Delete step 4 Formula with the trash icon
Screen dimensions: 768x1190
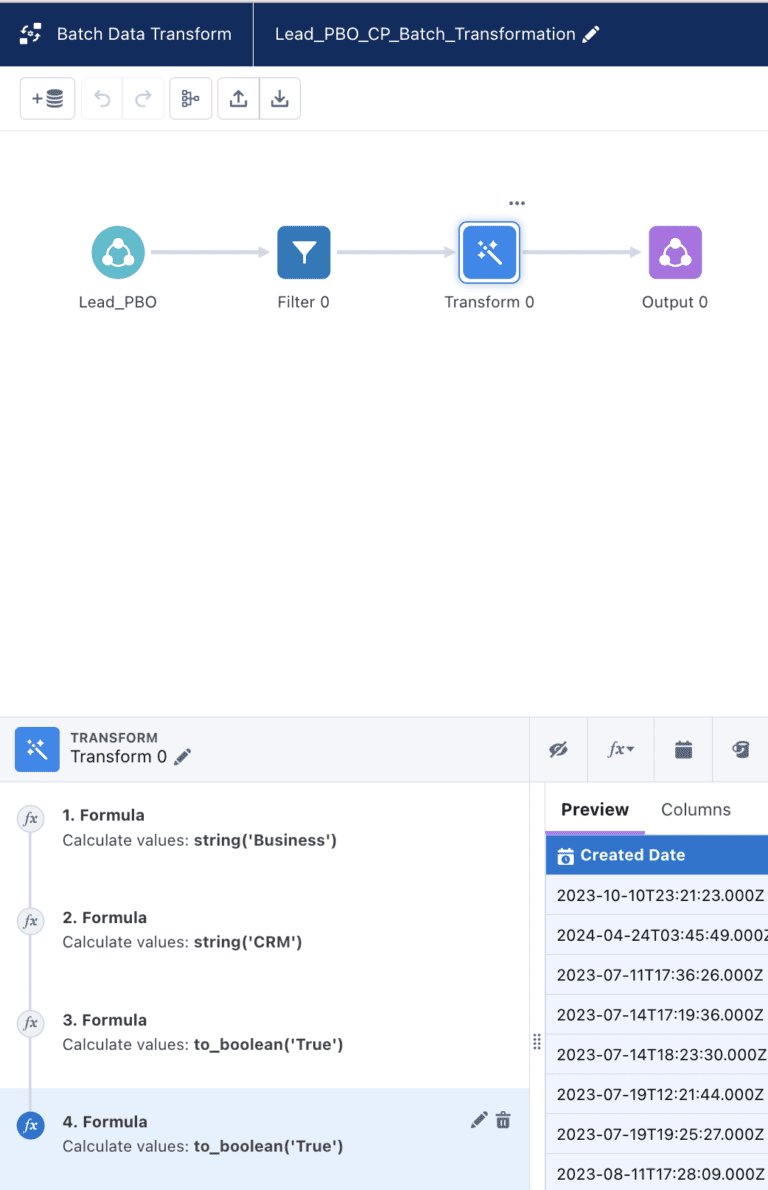pyautogui.click(x=503, y=1120)
